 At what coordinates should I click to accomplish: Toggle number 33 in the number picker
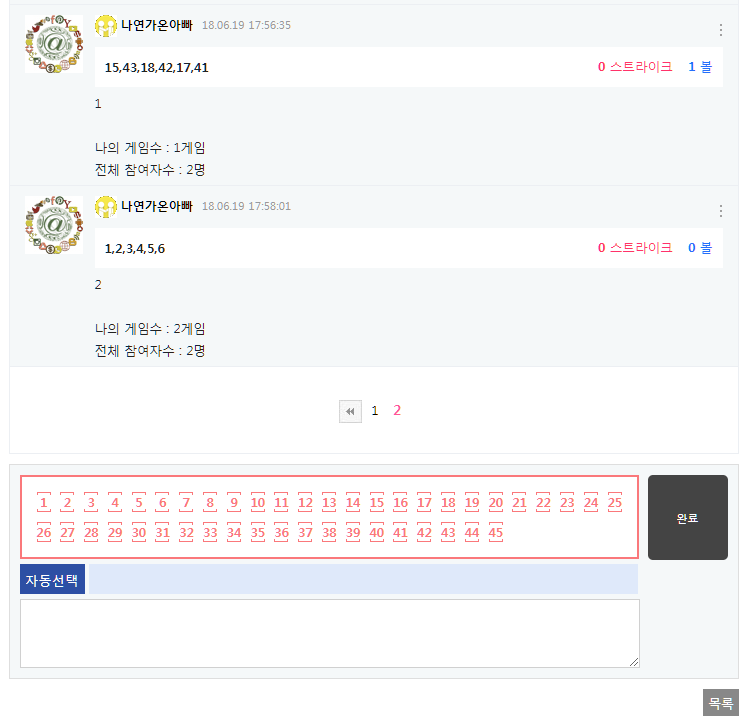210,533
